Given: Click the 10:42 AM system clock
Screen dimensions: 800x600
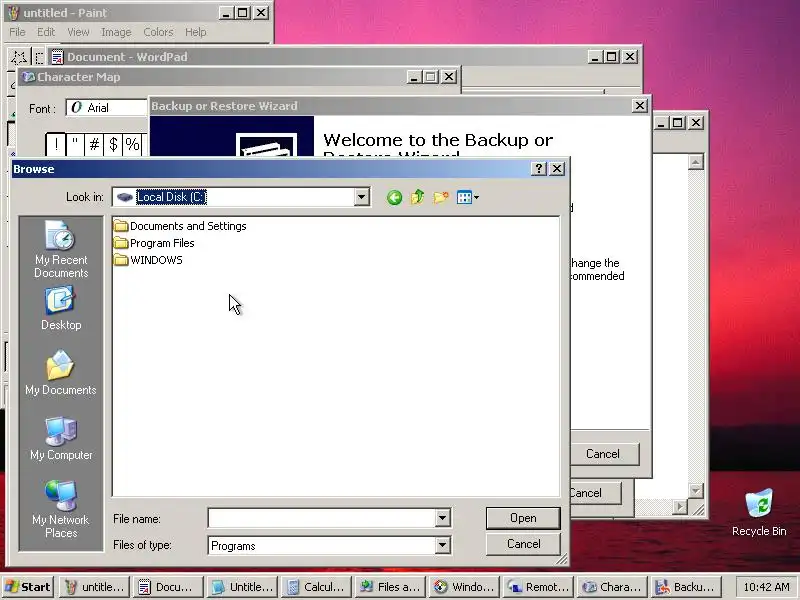Looking at the screenshot, I should (x=766, y=587).
